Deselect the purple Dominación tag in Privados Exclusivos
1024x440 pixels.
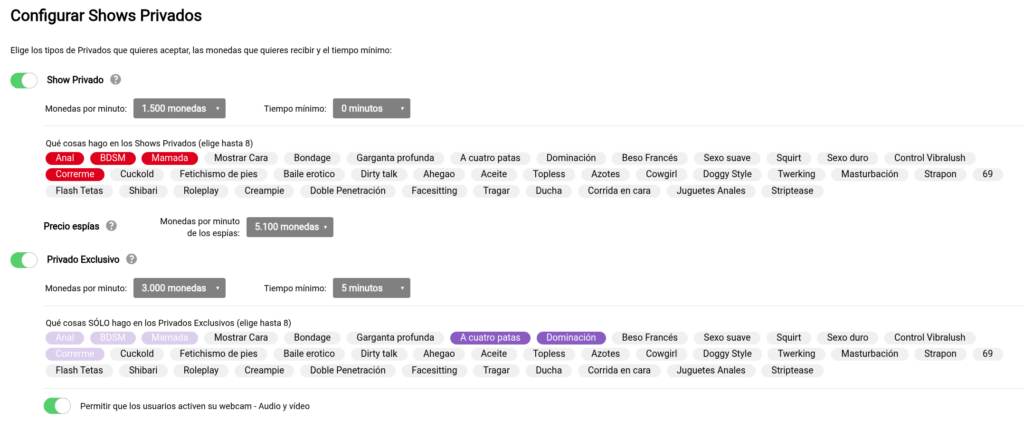coord(571,338)
